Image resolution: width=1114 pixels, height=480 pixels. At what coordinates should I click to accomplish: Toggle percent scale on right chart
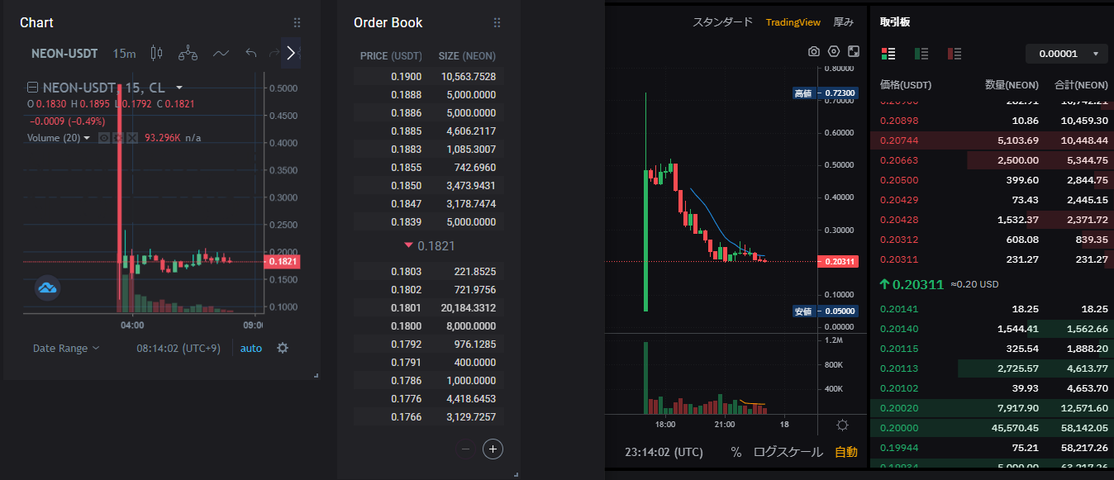tap(736, 452)
